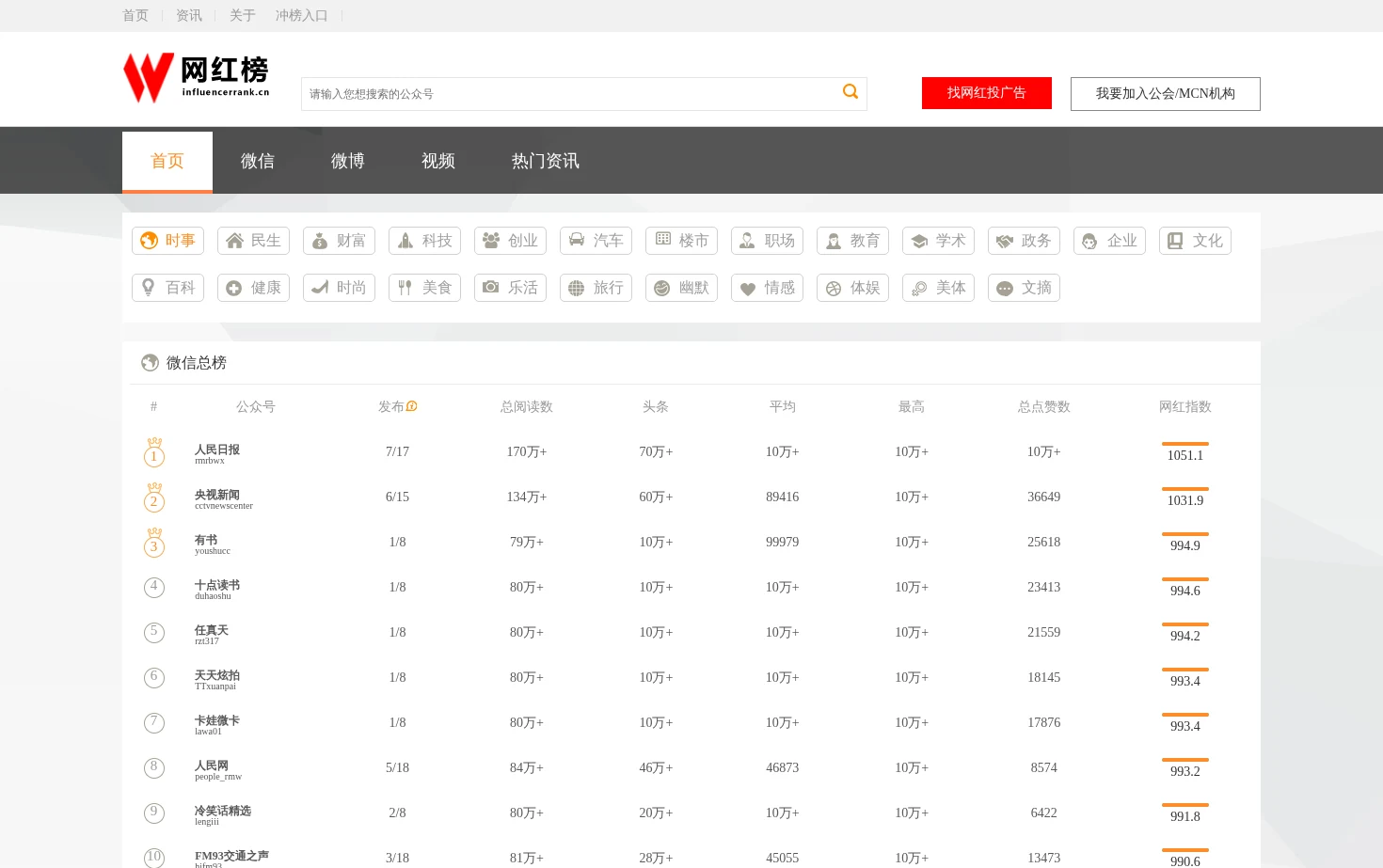Open the 人民网 account
The image size is (1383, 868).
pyautogui.click(x=212, y=765)
